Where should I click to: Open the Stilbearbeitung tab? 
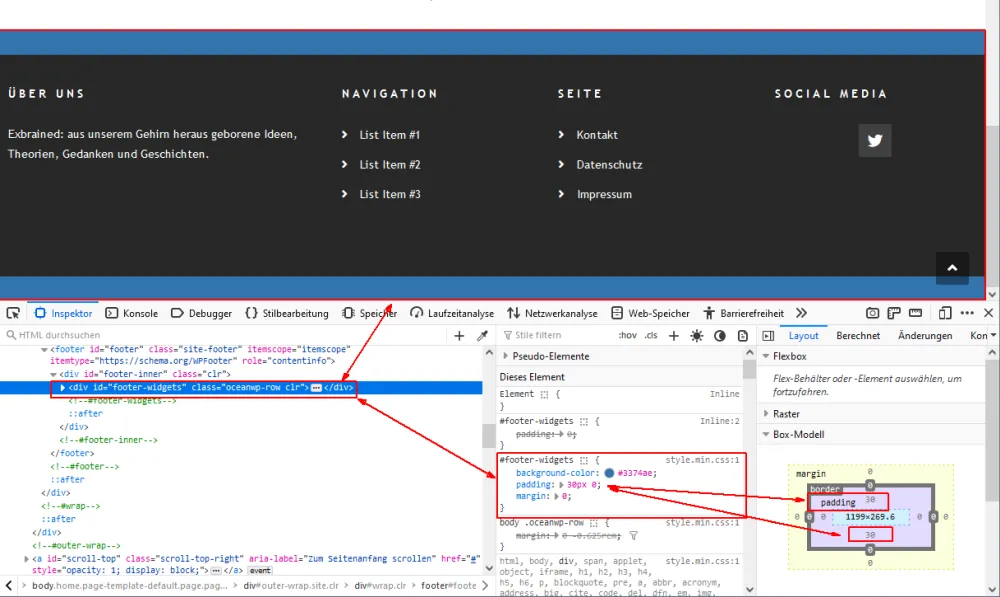[287, 313]
